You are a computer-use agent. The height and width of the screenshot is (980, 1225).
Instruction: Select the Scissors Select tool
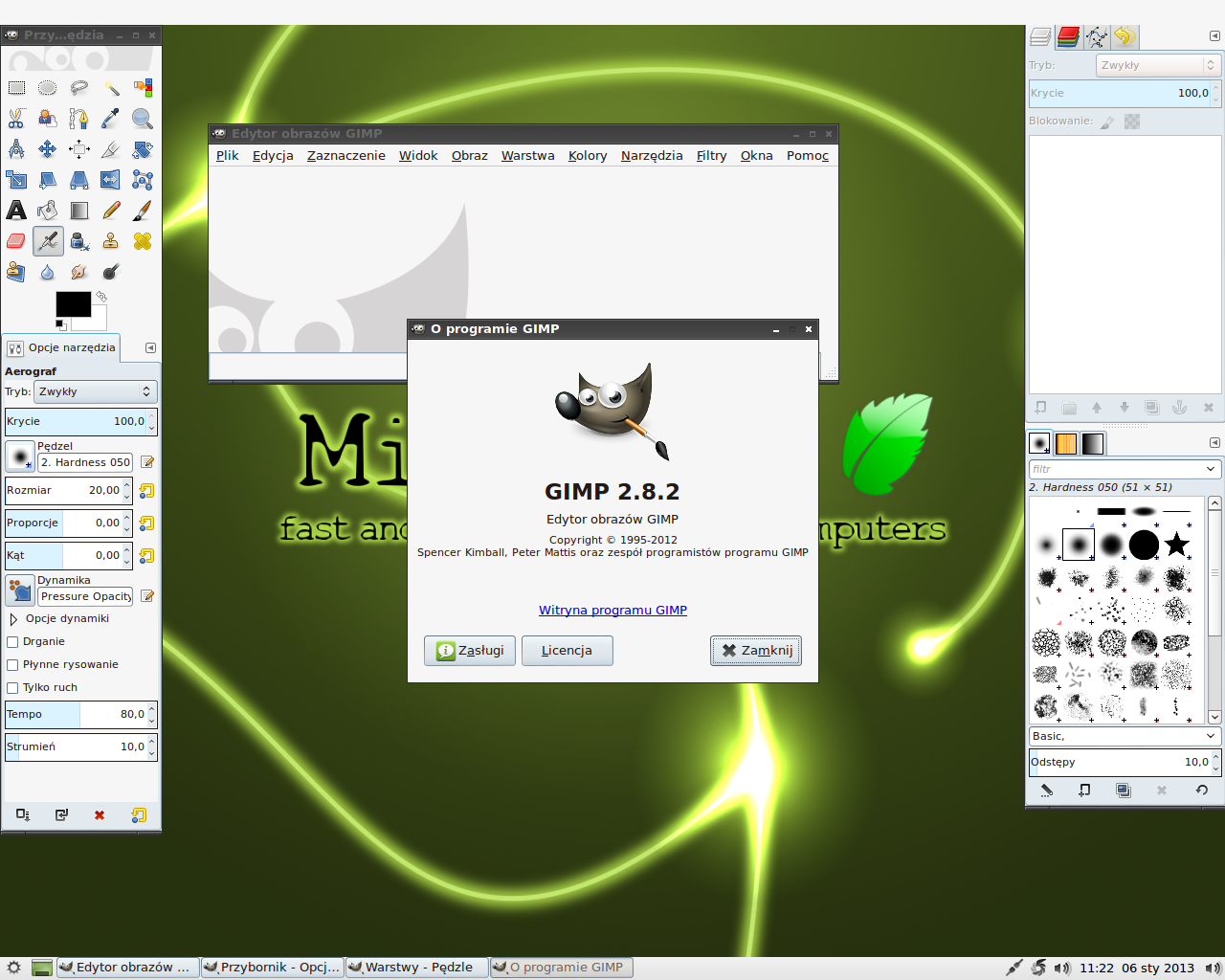coord(16,119)
